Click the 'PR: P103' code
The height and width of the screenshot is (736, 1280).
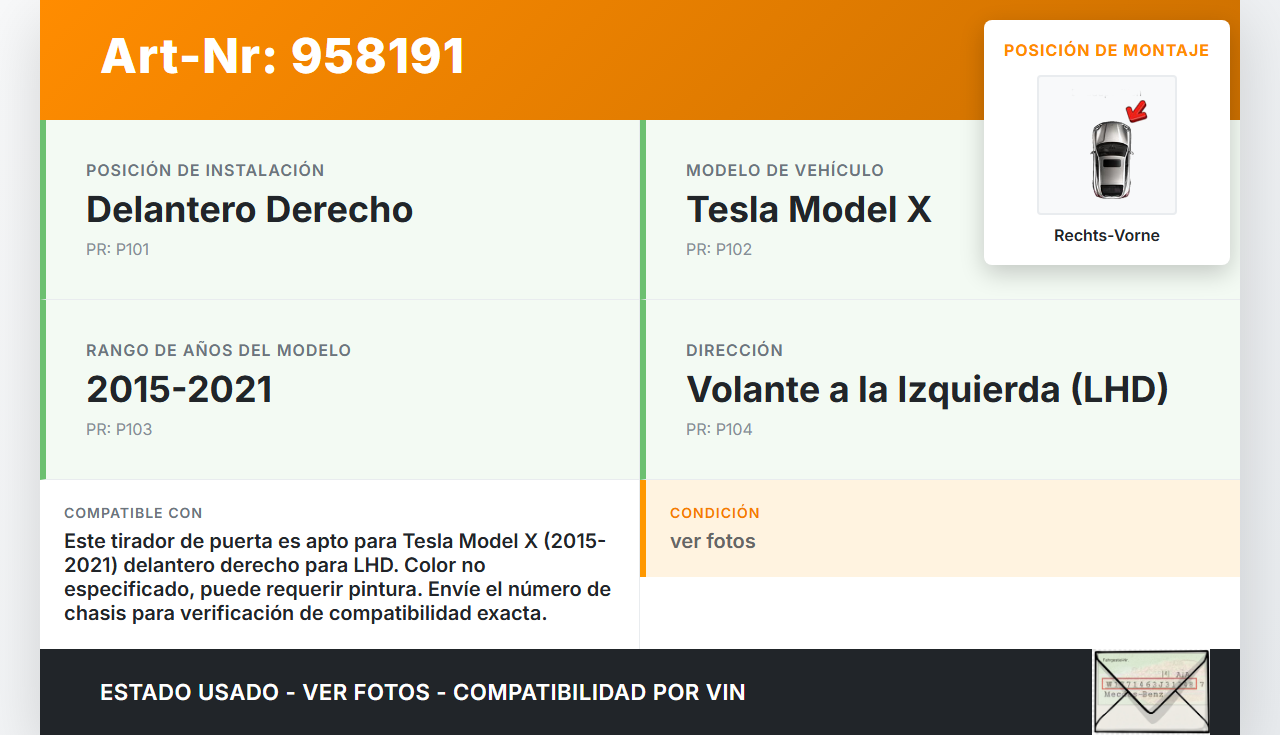click(x=119, y=429)
